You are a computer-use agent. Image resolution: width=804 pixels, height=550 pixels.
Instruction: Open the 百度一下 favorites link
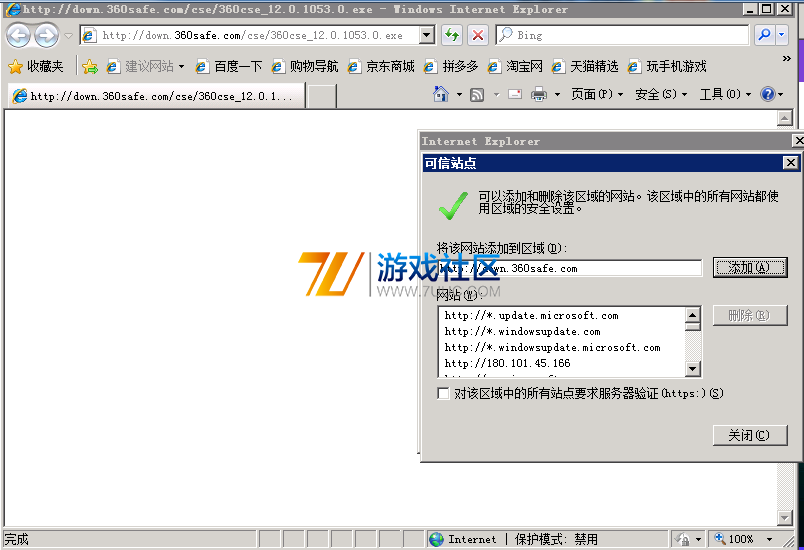[x=229, y=66]
